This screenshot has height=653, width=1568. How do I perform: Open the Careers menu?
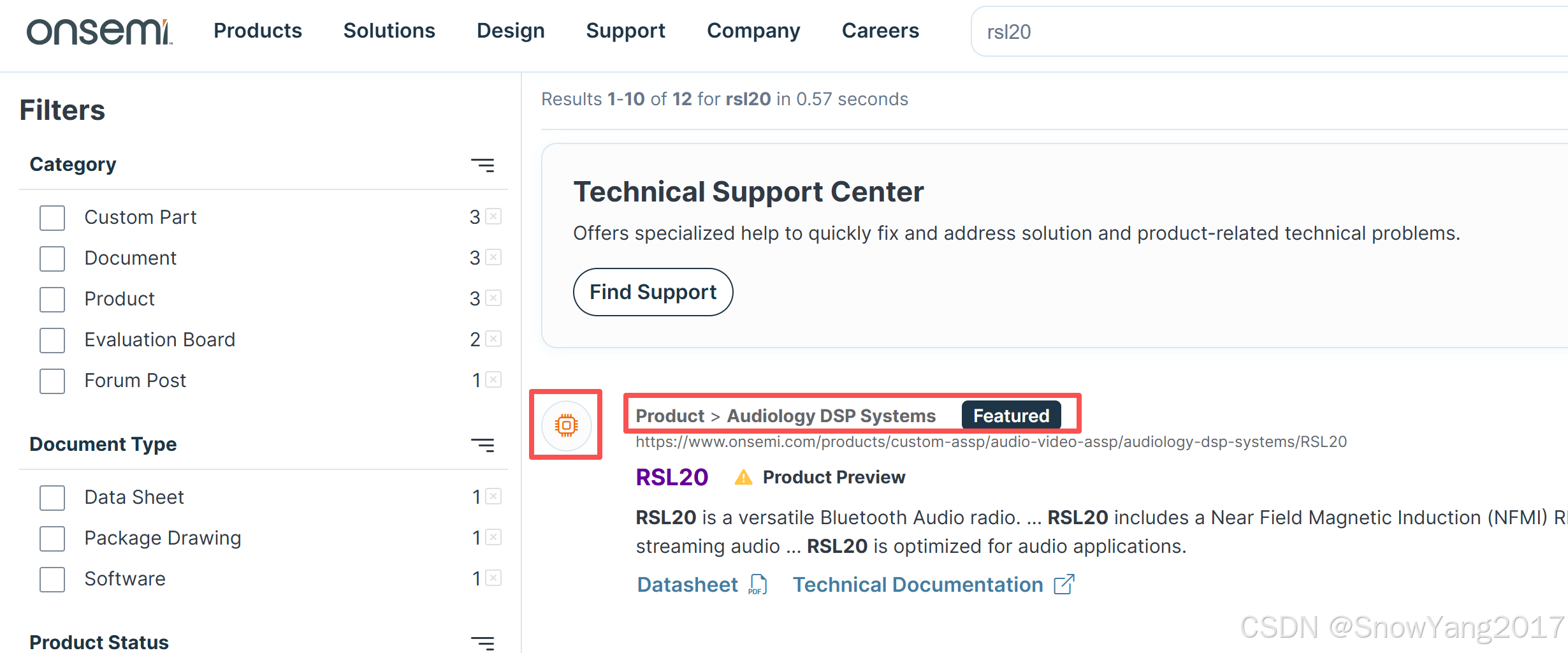pos(880,31)
